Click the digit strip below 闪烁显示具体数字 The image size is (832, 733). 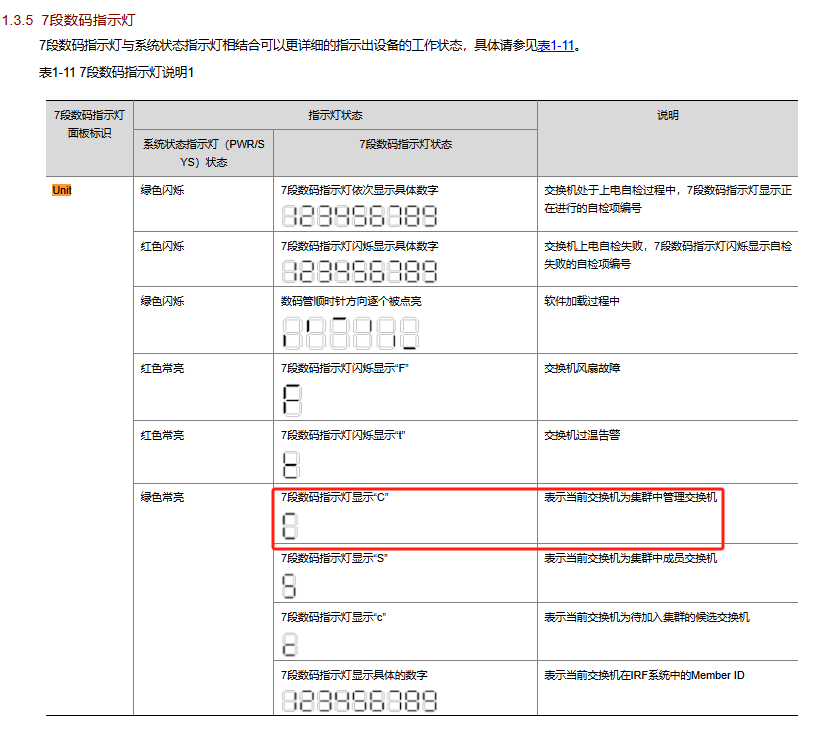click(359, 271)
